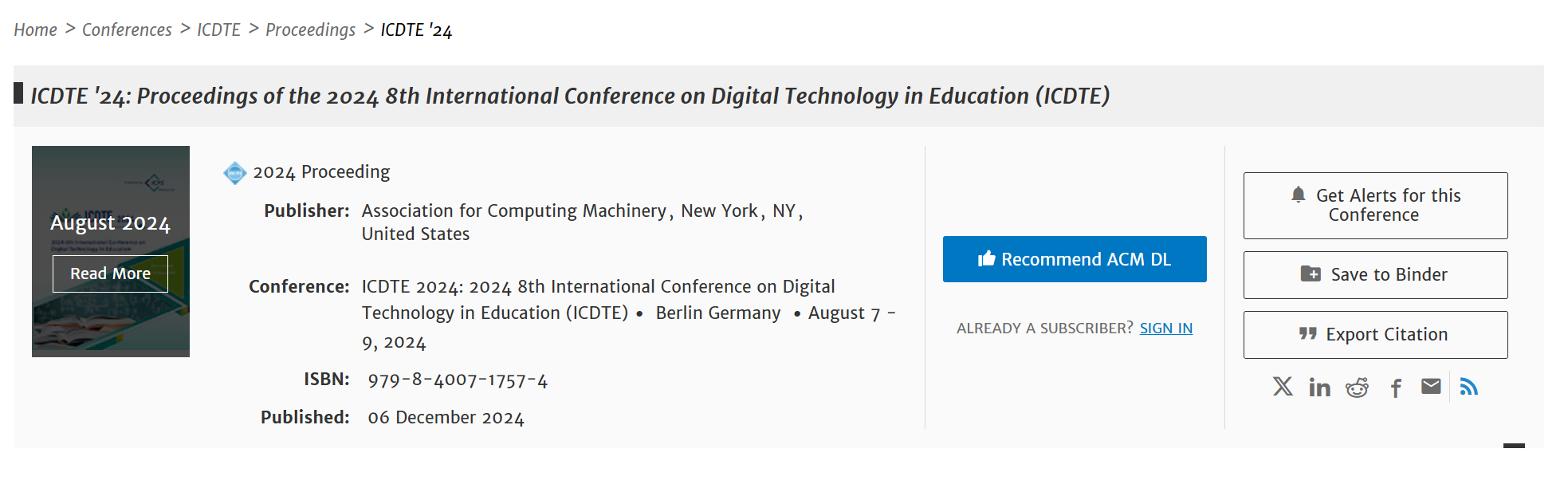Share the proceedings on LinkedIn
The height and width of the screenshot is (488, 1568).
point(1319,388)
